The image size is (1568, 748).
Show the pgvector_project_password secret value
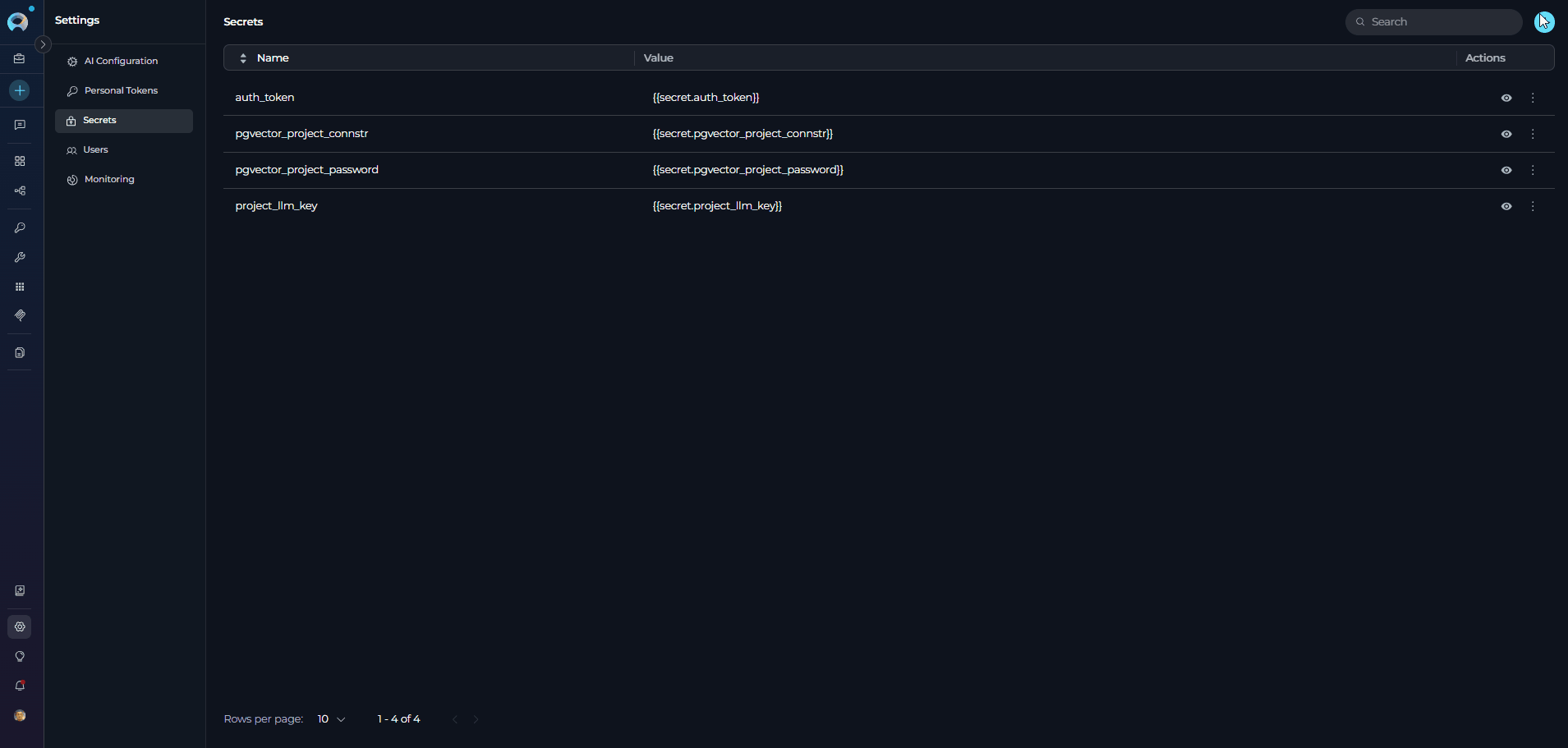click(x=1506, y=170)
